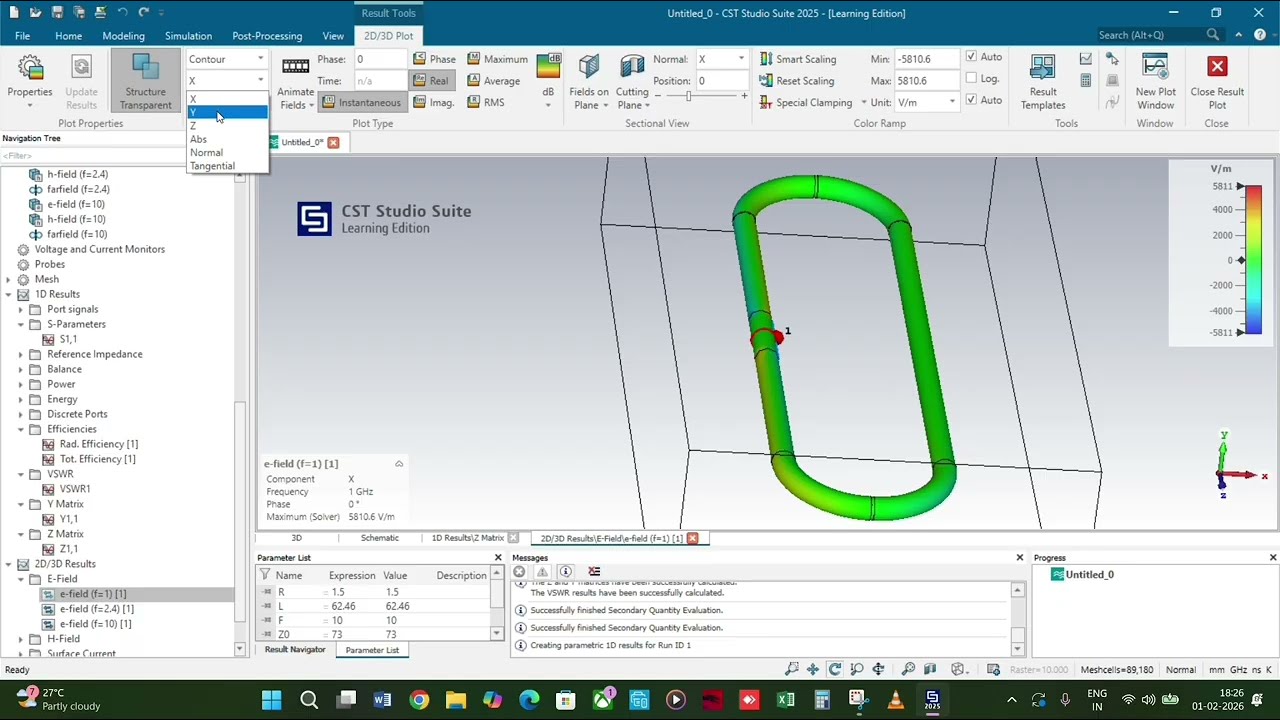Screen dimensions: 1280x720
Task: Open Microsoft Word from taskbar
Action: [382, 700]
